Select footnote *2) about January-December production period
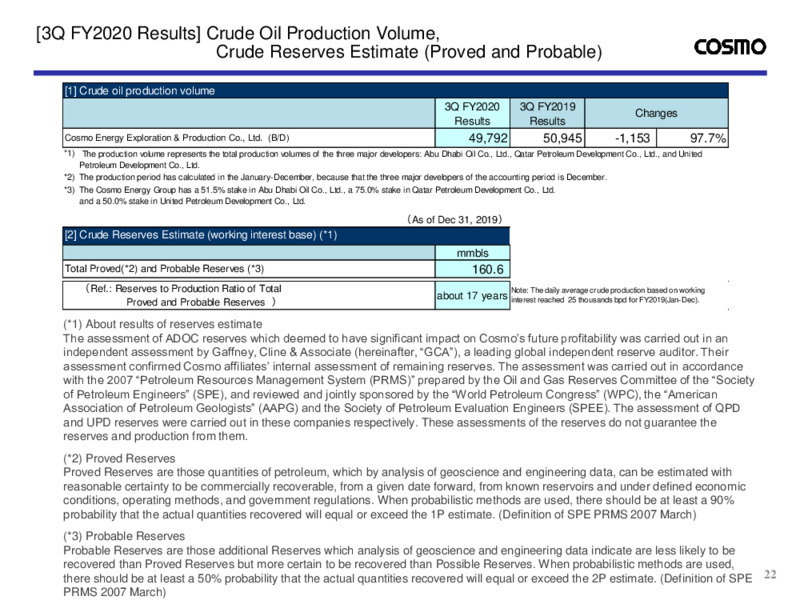This screenshot has height=600, width=800. point(335,177)
